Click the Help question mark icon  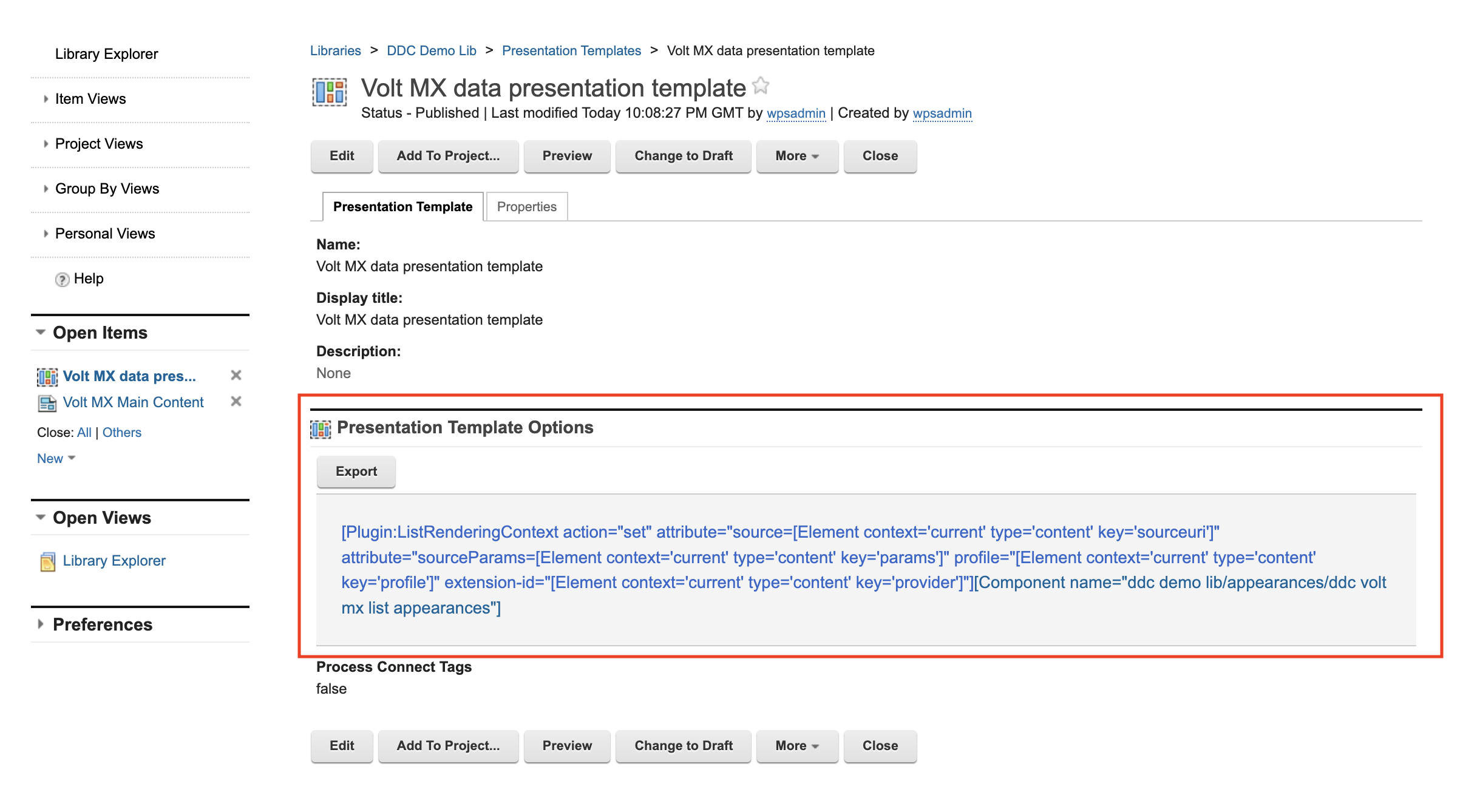click(63, 279)
